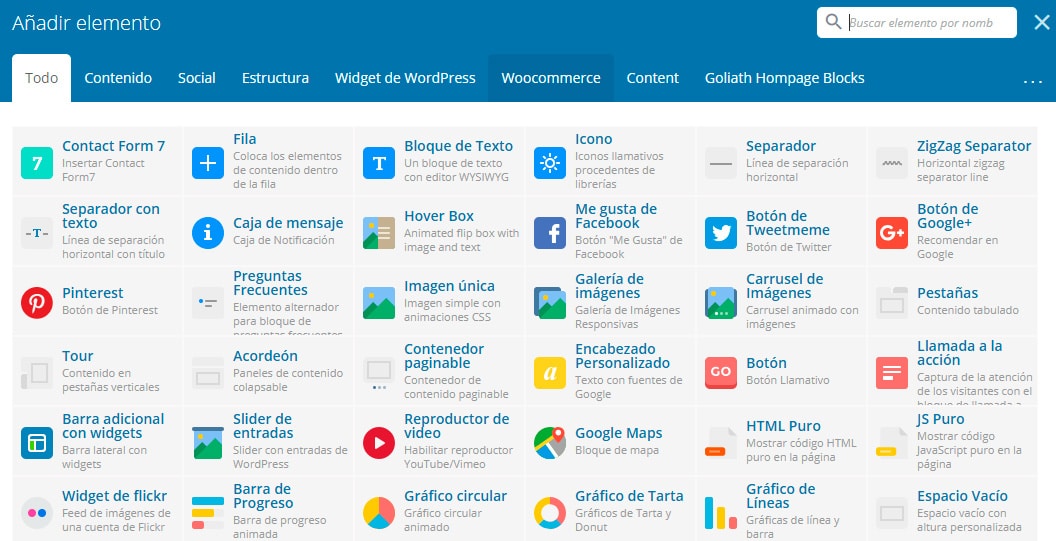Select the Google Maps title text
Screen dimensions: 1056x541
(619, 433)
